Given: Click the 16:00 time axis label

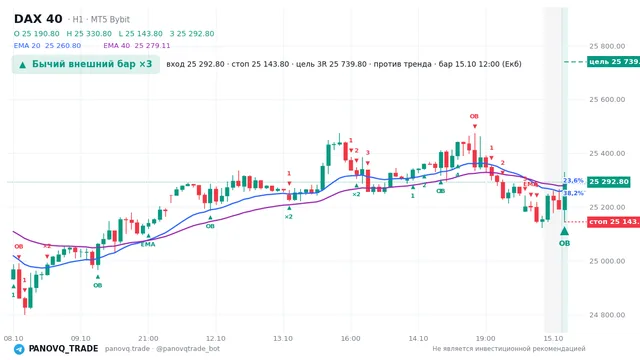Looking at the screenshot, I should click(x=351, y=338).
